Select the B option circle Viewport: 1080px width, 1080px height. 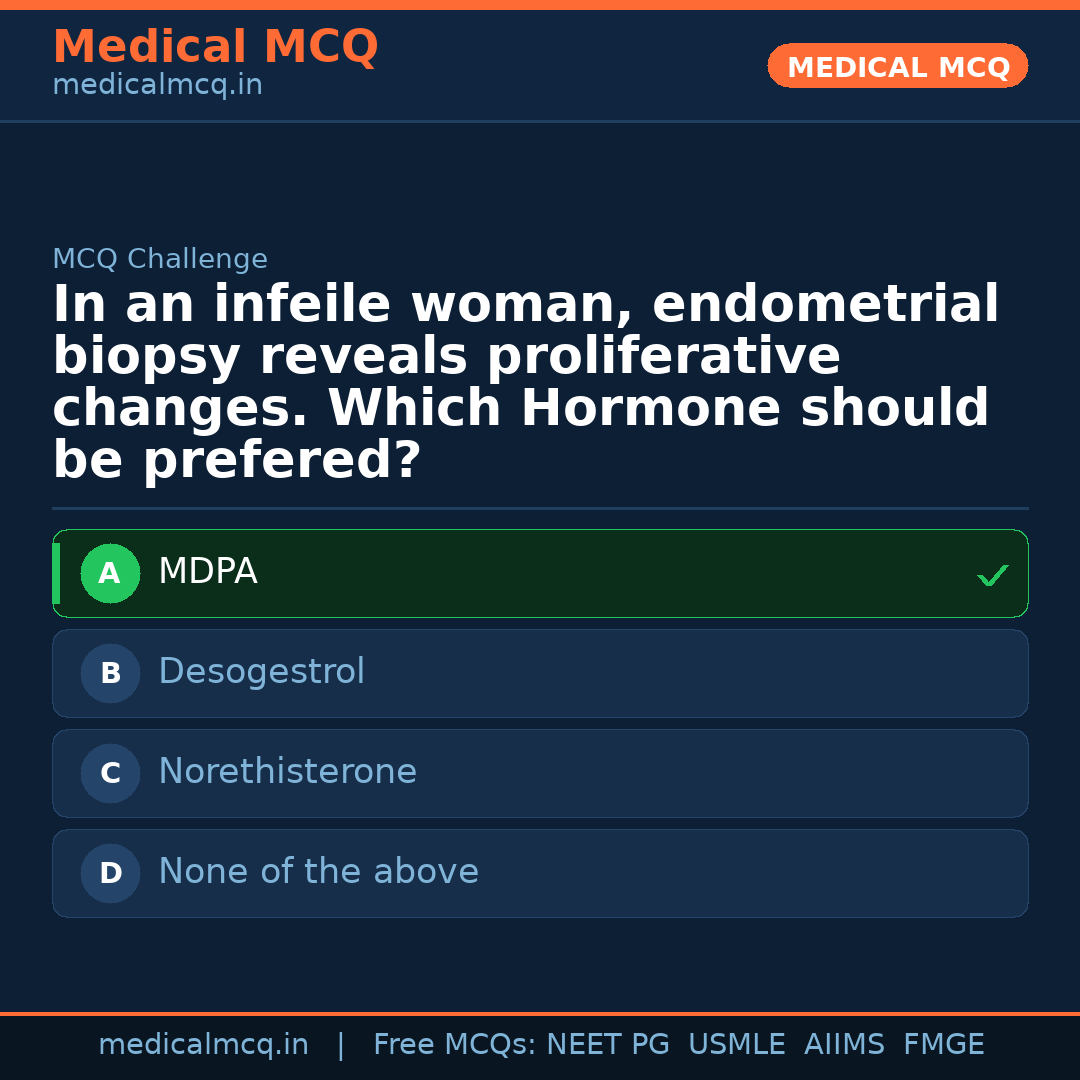tap(110, 674)
